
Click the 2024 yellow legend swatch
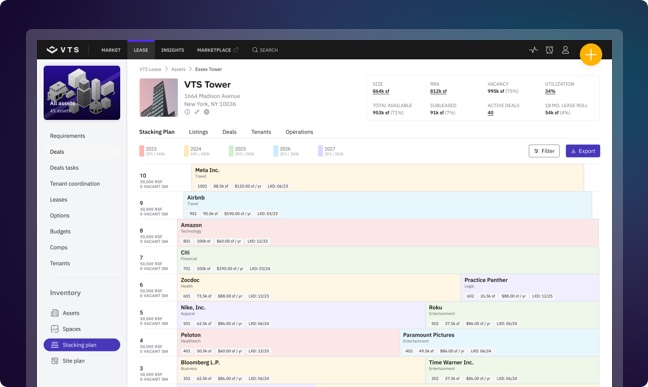[x=186, y=151]
